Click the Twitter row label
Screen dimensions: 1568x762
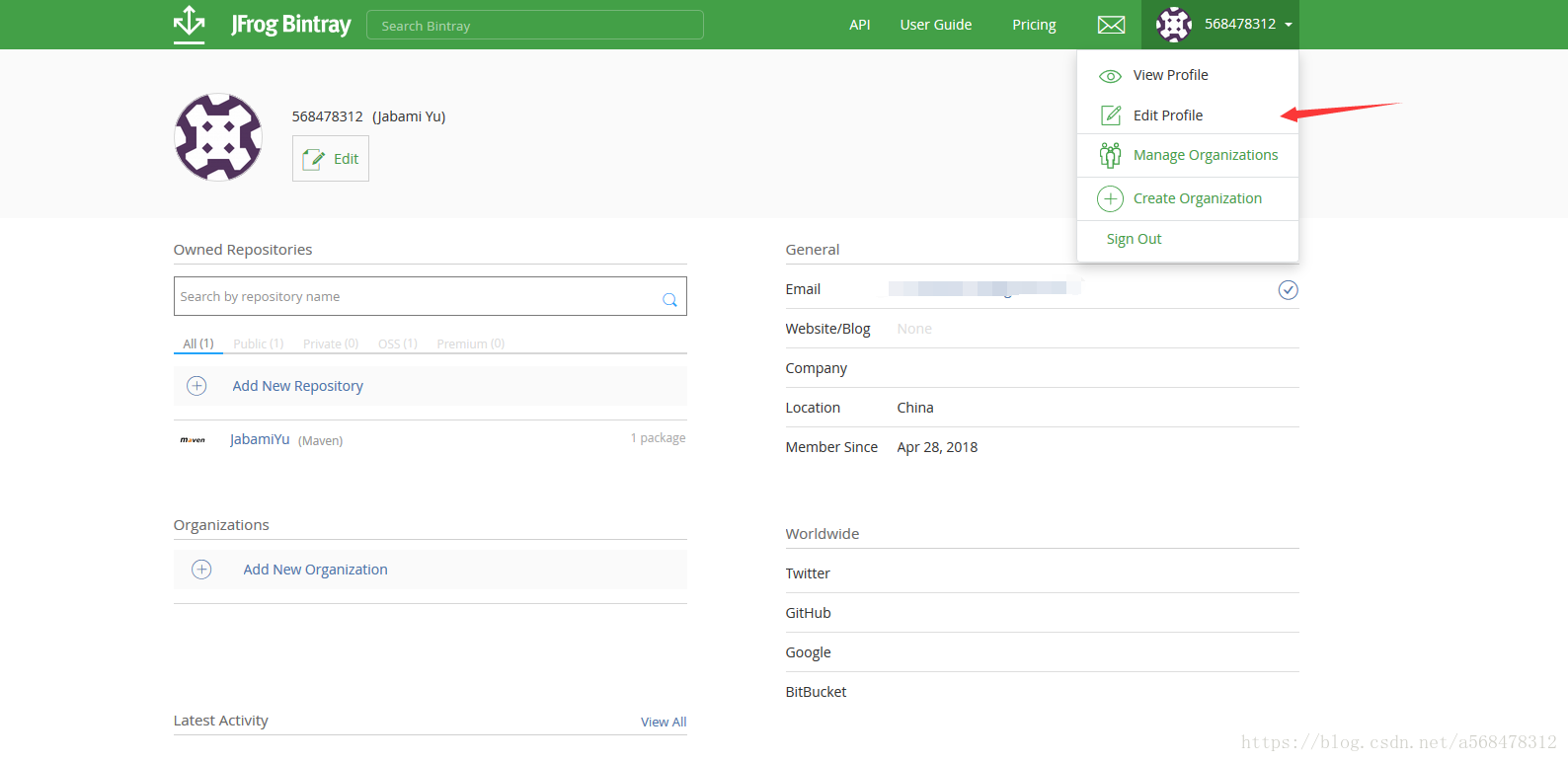point(808,573)
